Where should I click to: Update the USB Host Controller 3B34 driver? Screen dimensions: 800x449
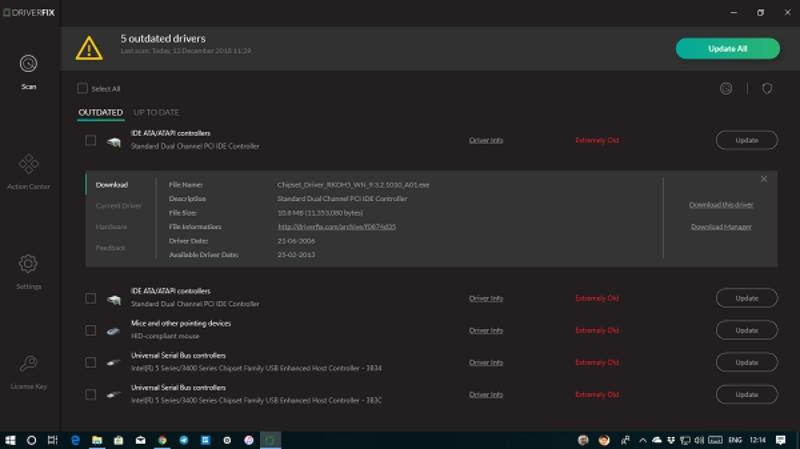[x=746, y=362]
